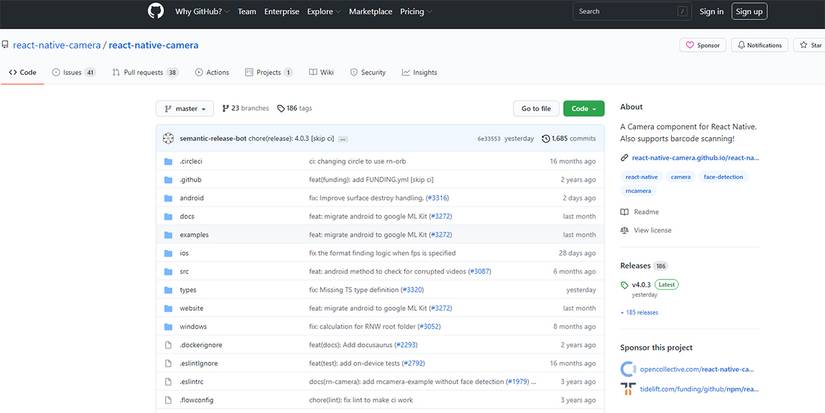This screenshot has width=825, height=413.
Task: Open the .circleci folder
Action: tap(191, 162)
